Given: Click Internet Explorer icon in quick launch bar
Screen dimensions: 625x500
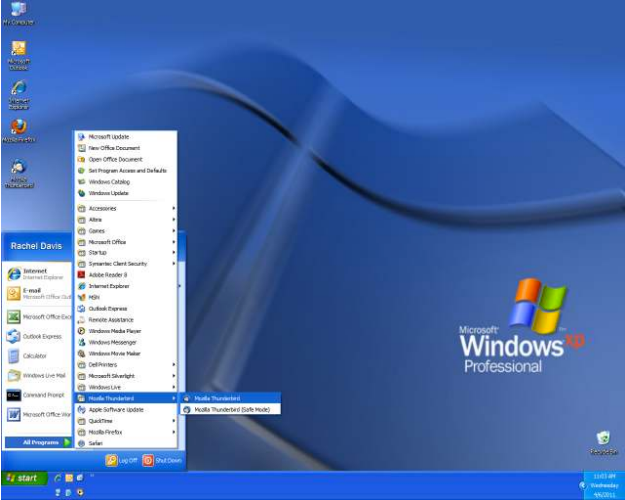Looking at the screenshot, I should (x=57, y=478).
